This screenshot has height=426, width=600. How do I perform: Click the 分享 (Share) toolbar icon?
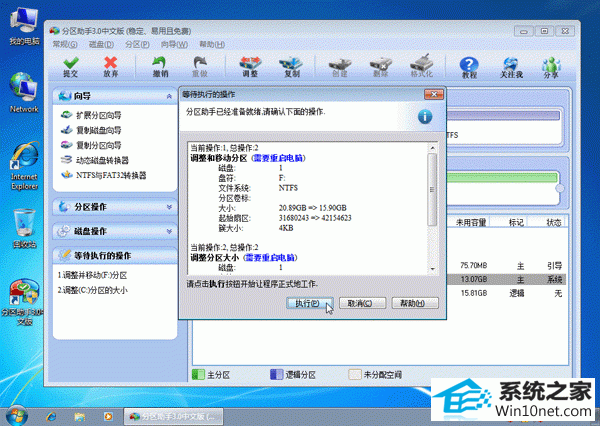tap(551, 67)
